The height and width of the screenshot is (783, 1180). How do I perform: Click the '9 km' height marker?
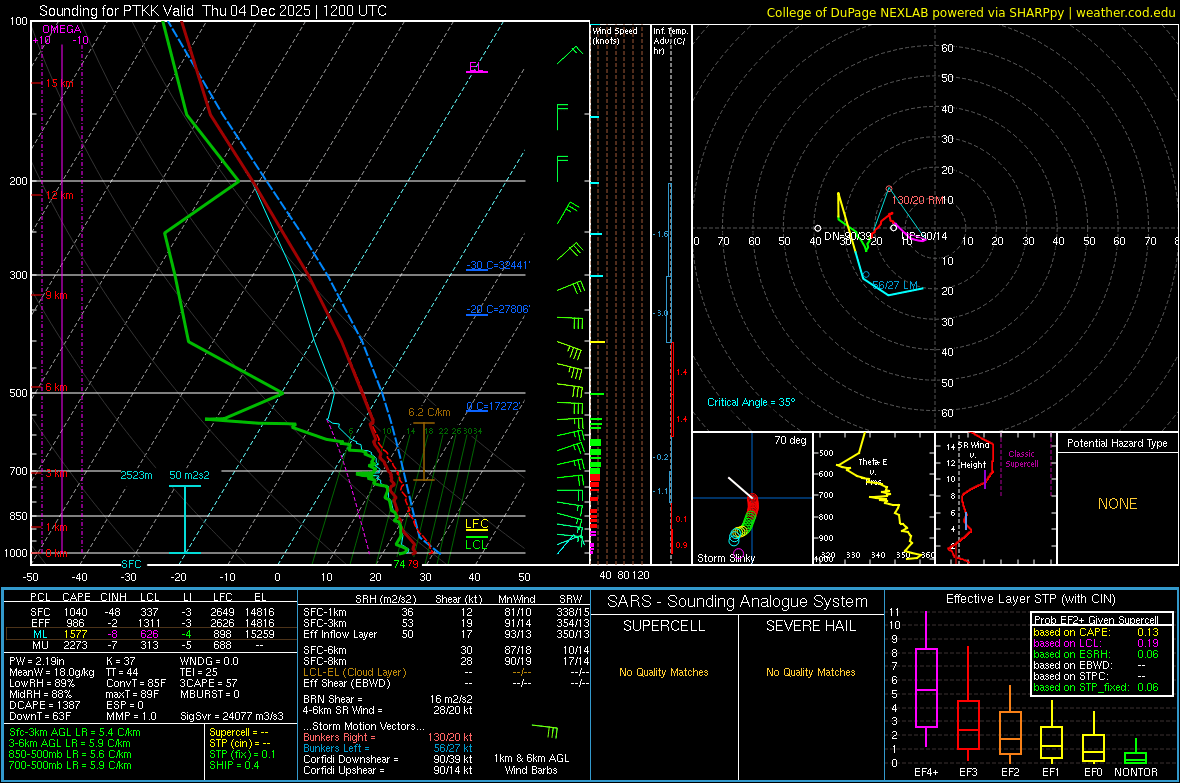point(56,295)
